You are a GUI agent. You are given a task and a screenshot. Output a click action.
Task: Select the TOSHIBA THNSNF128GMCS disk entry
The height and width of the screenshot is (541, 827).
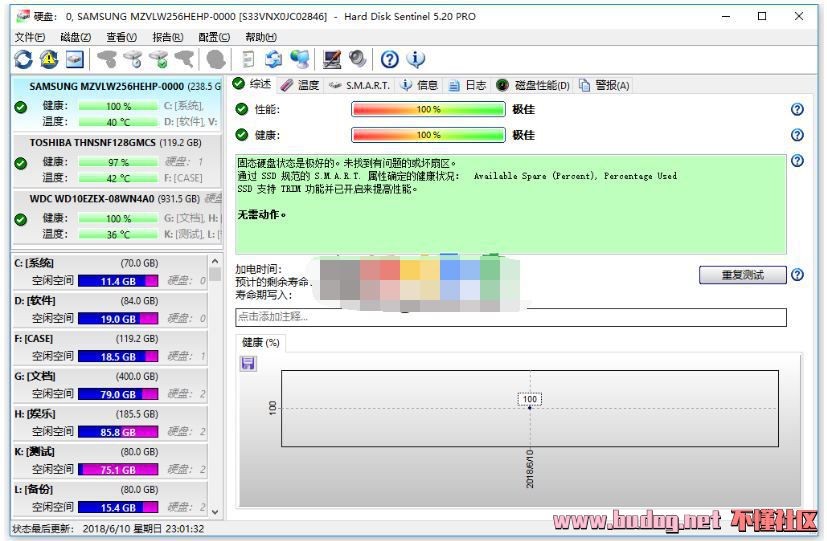point(117,160)
